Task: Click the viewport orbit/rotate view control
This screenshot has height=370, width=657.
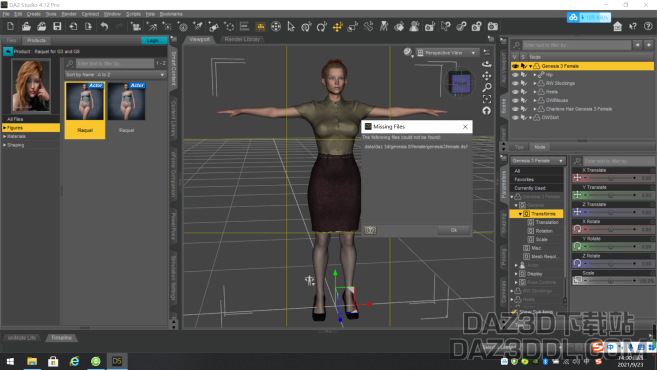Action: (x=486, y=64)
